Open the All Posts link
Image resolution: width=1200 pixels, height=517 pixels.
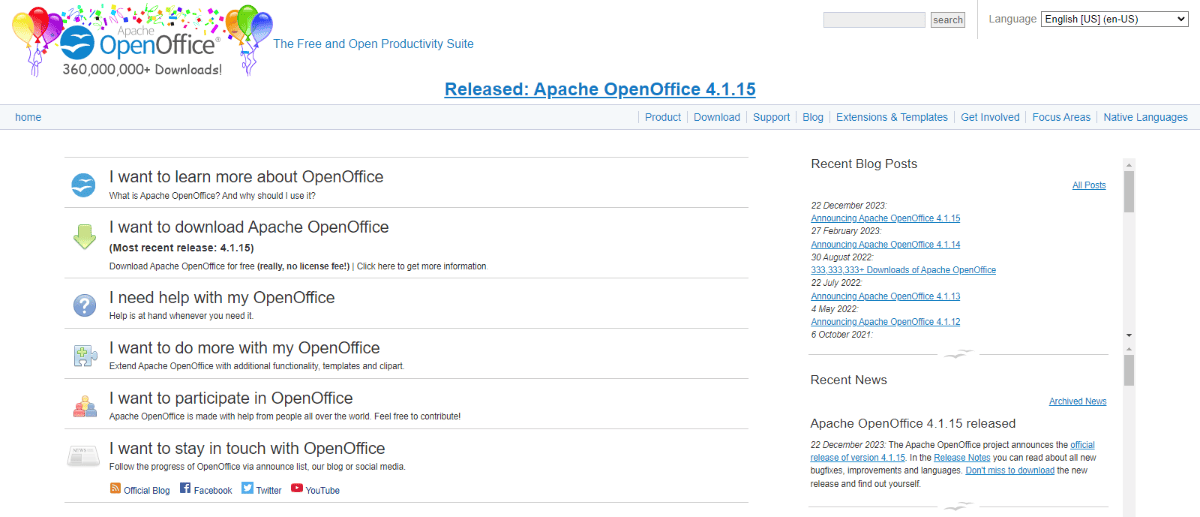click(1088, 185)
